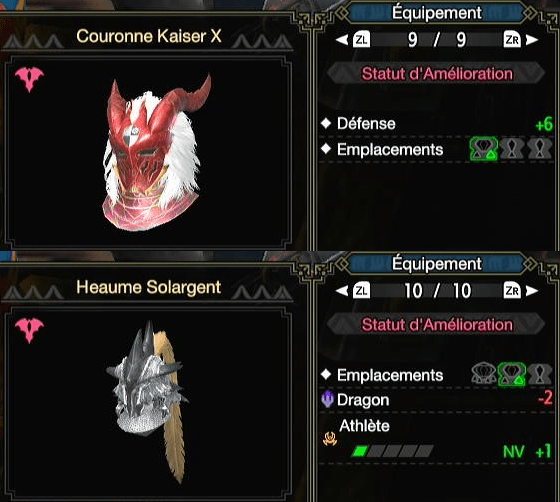Click the pink bat emblem on Heaume Solargent
560x502 pixels.
29,330
